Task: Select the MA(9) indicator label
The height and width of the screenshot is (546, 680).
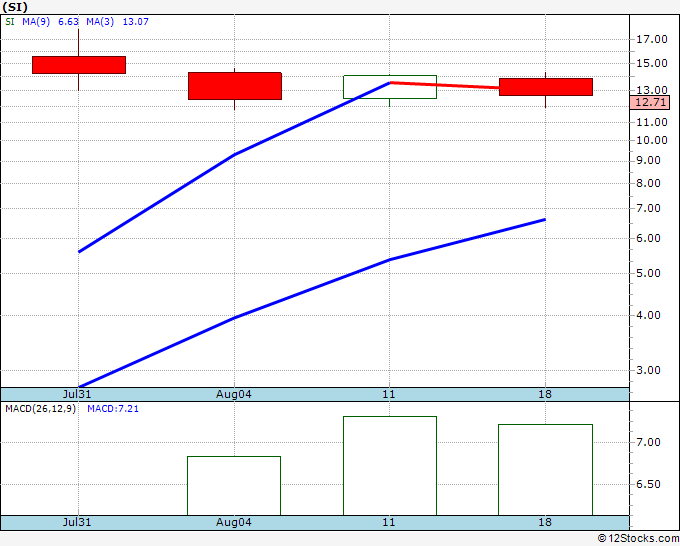Action: [x=36, y=22]
